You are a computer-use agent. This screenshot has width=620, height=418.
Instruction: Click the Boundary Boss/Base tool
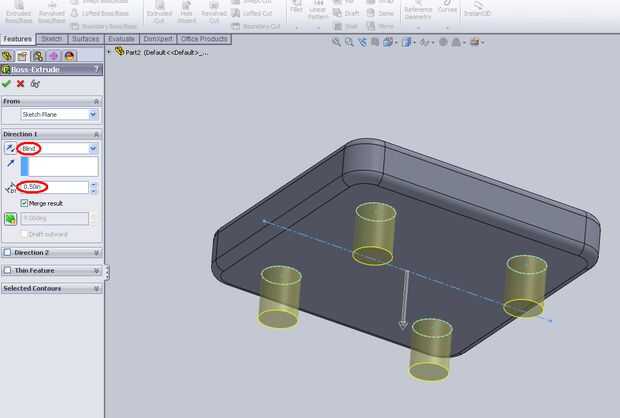point(104,26)
